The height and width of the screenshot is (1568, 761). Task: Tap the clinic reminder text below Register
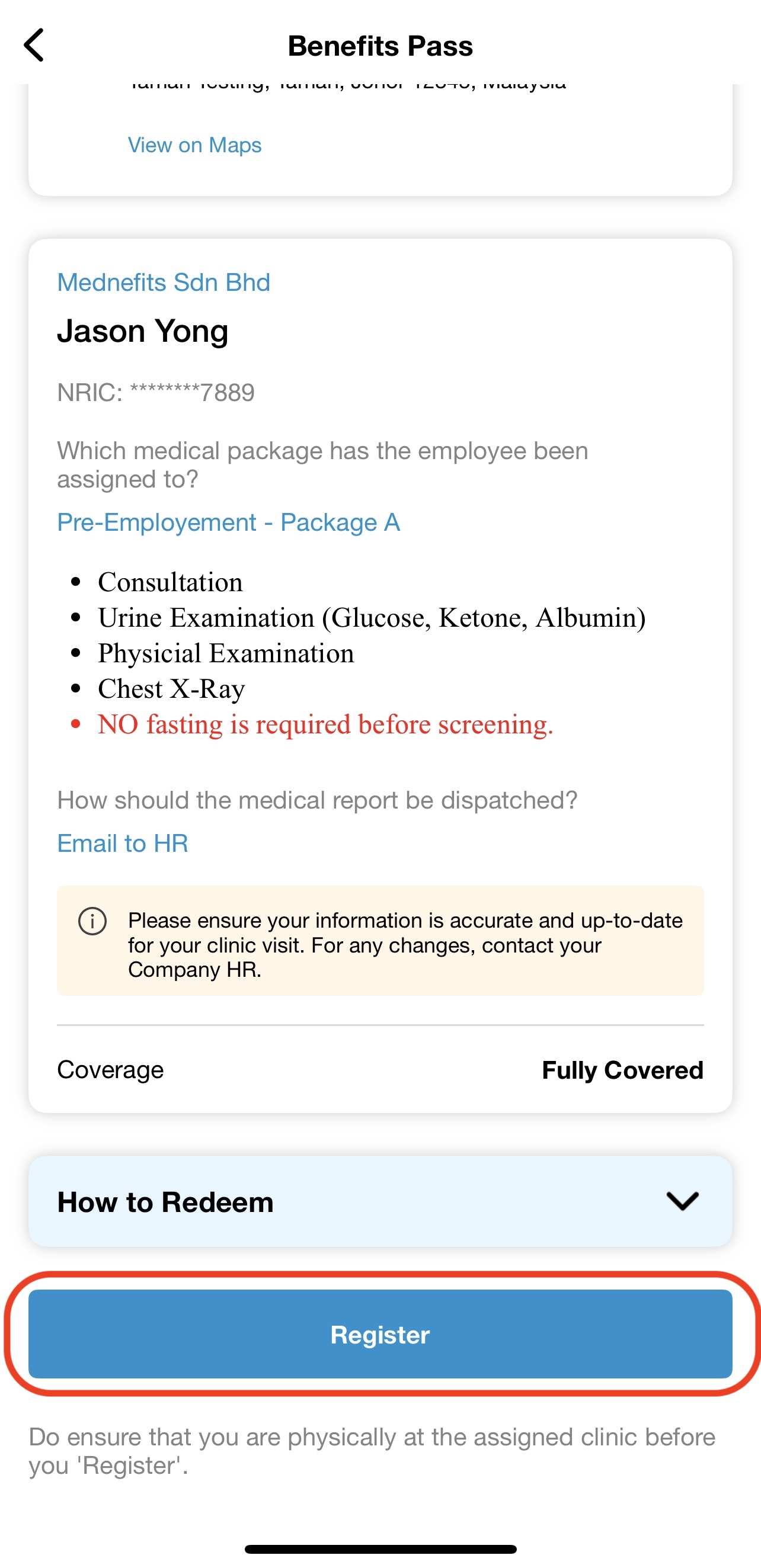(372, 1451)
